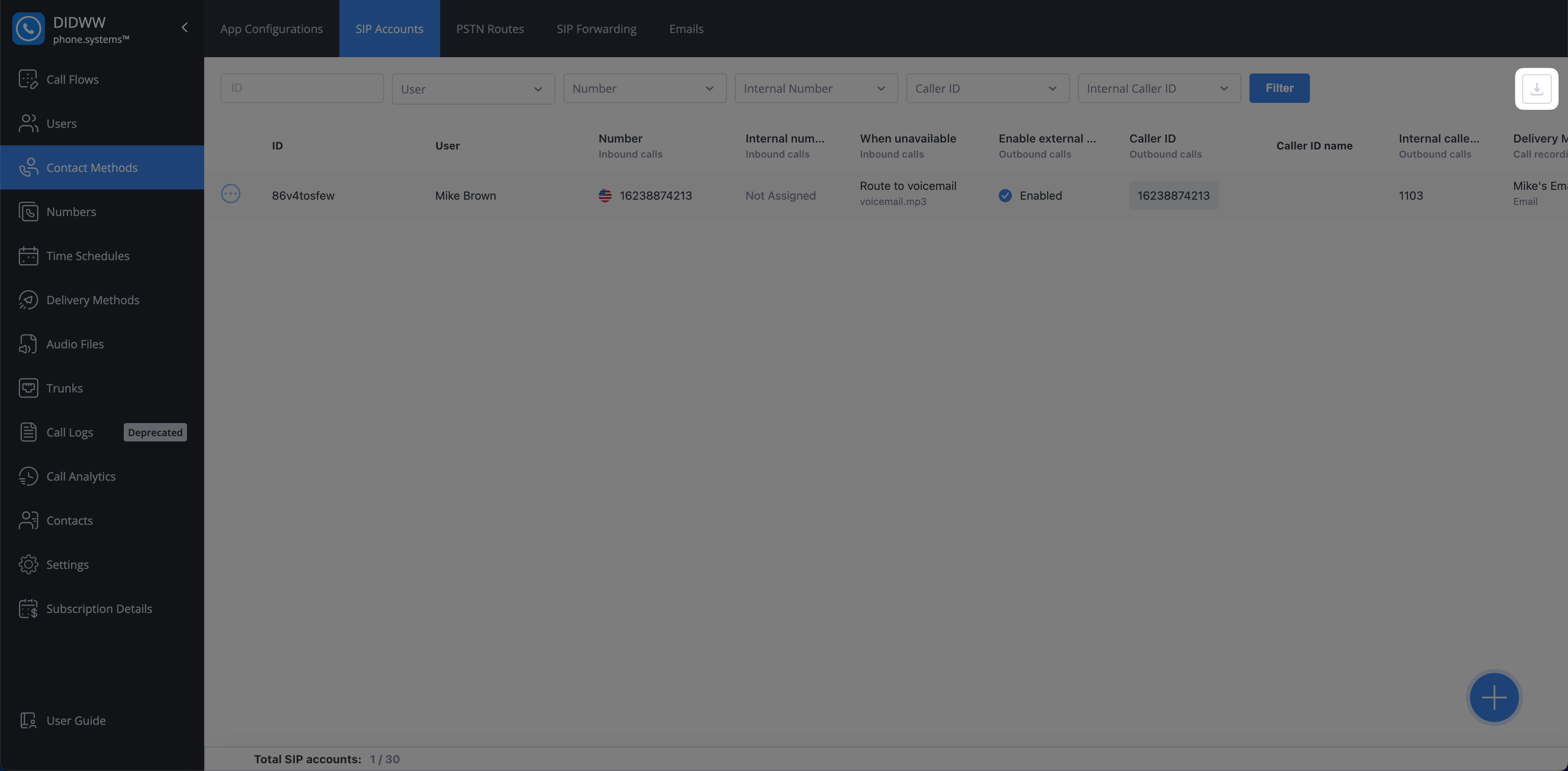Click the Users sidebar icon

(28, 123)
